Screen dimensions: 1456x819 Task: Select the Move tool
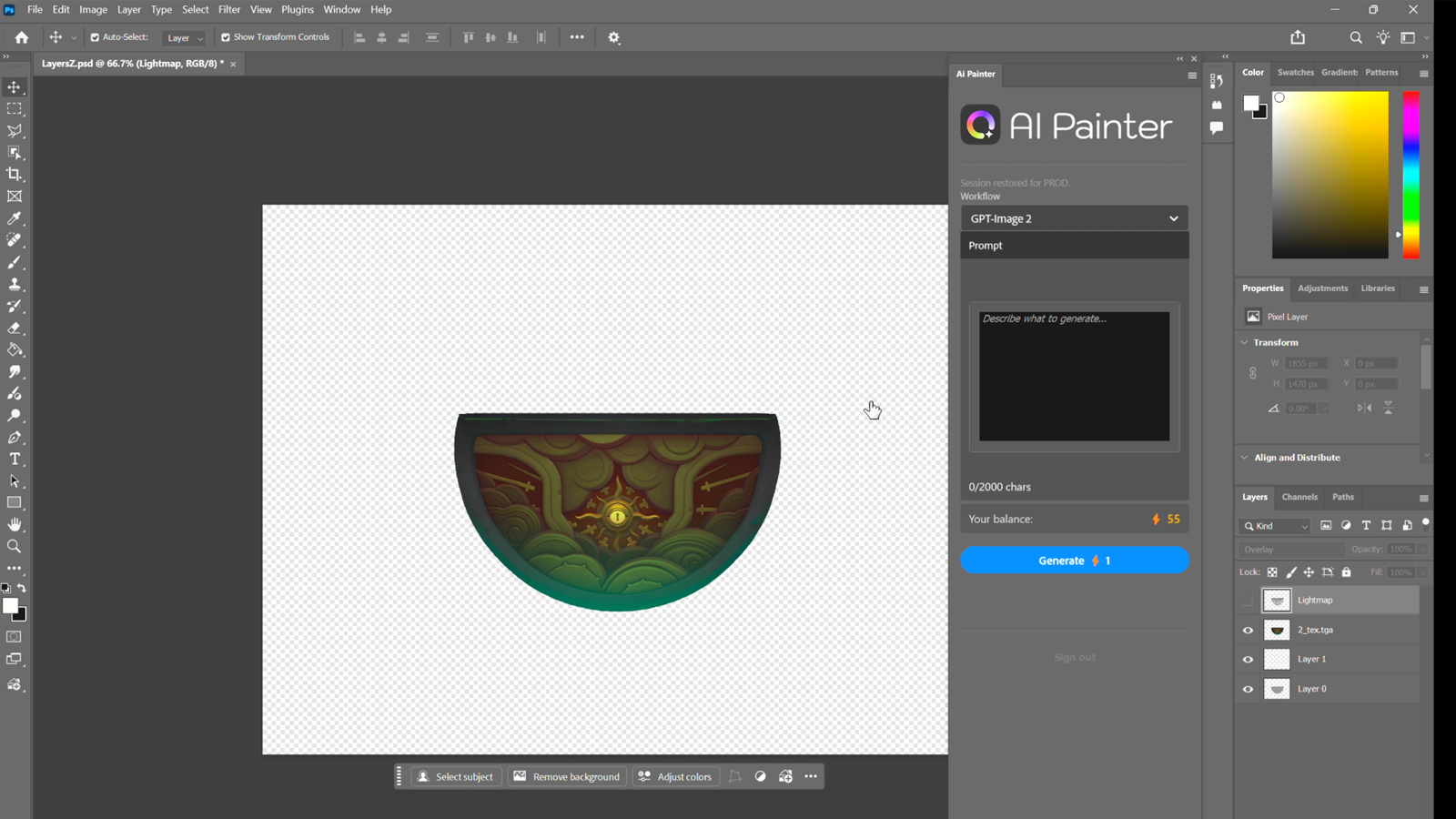point(15,87)
